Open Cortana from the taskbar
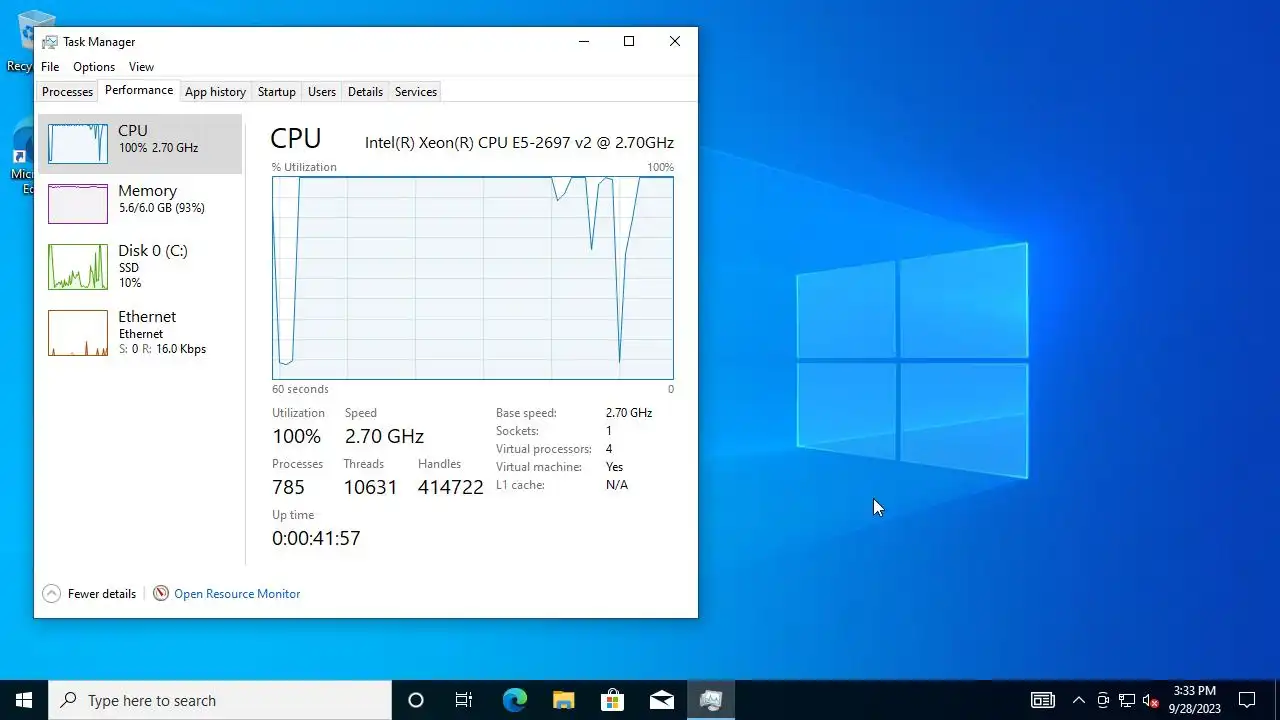1280x720 pixels. point(416,700)
